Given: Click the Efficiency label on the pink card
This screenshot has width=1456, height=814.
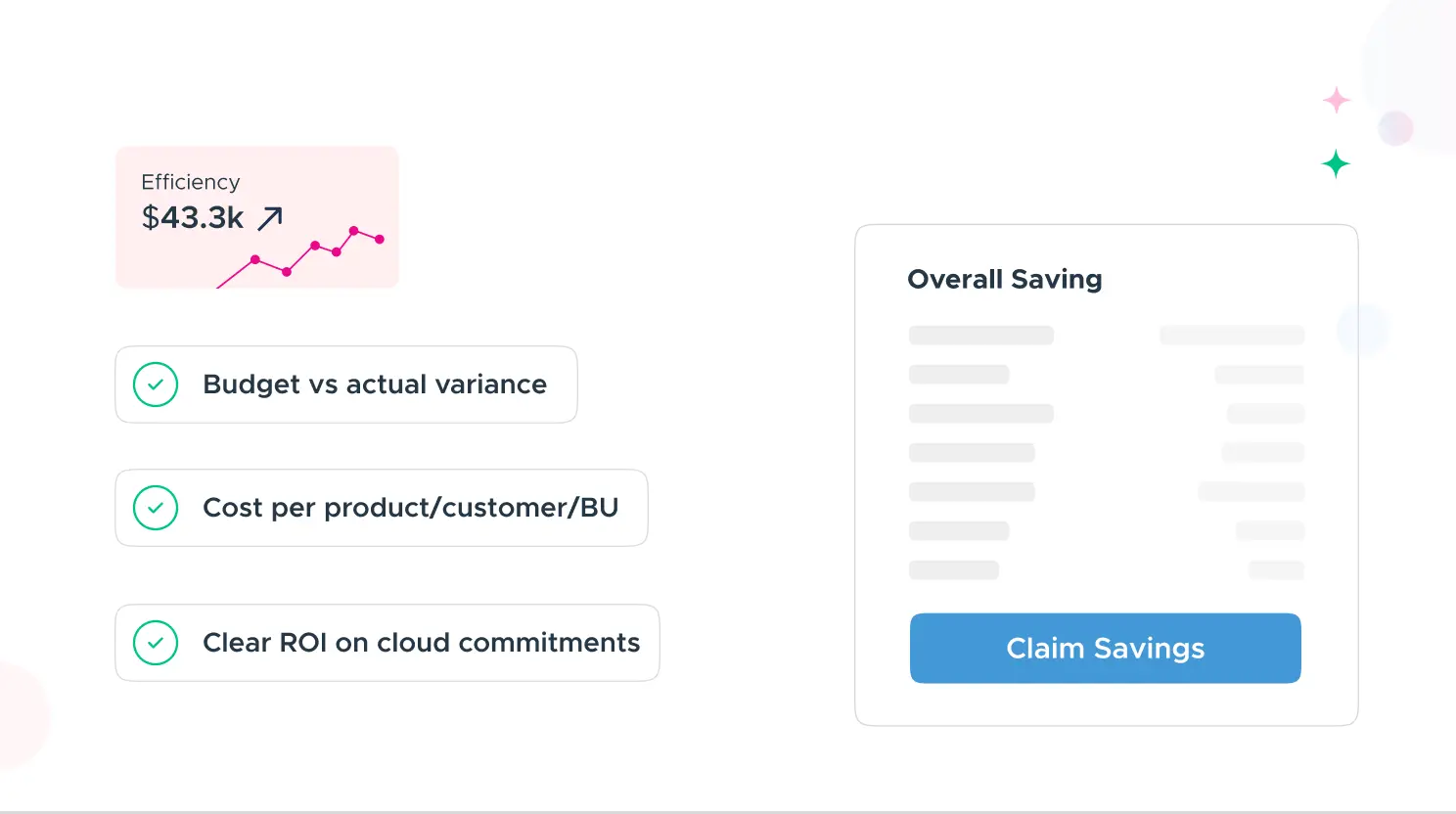Looking at the screenshot, I should pyautogui.click(x=191, y=182).
